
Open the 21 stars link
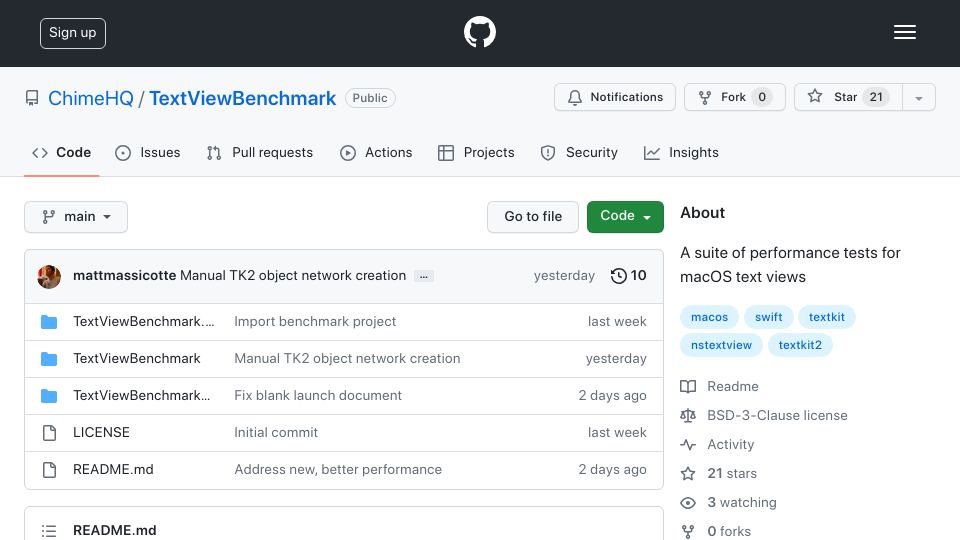[x=732, y=473]
